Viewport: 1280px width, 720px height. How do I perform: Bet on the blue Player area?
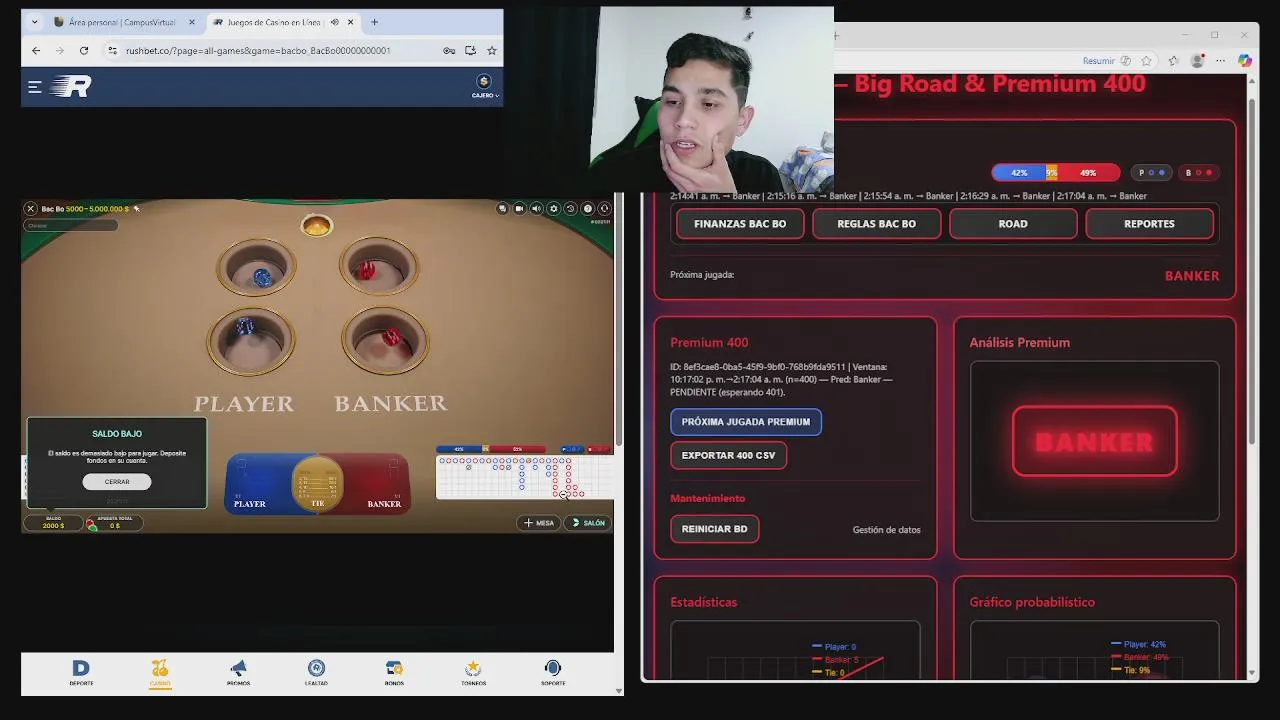[x=258, y=485]
